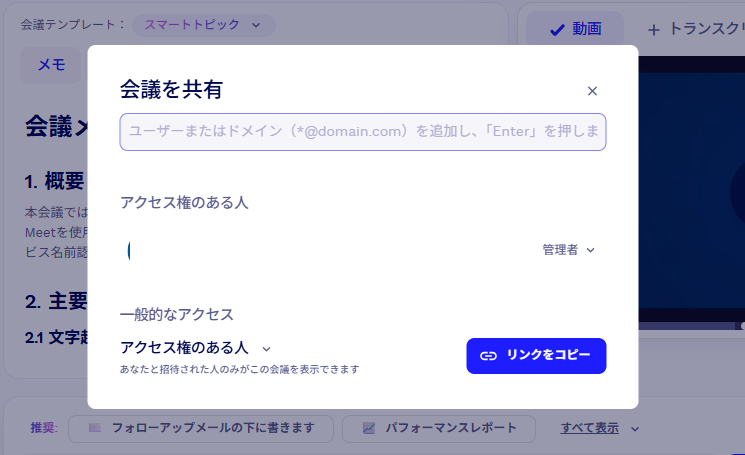Open the 管理者 role dropdown

(568, 250)
